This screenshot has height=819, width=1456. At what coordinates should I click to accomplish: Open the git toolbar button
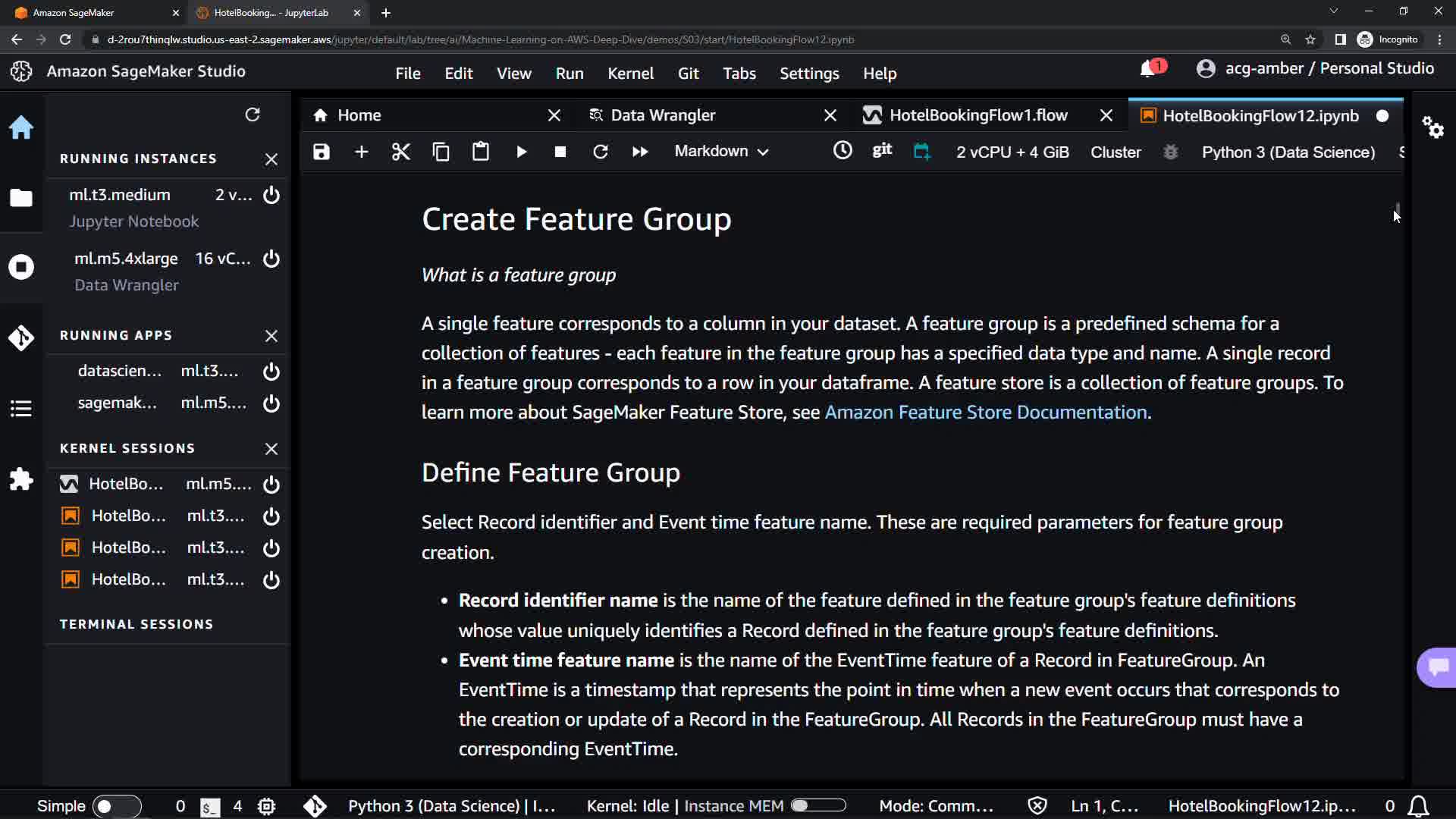pyautogui.click(x=882, y=150)
